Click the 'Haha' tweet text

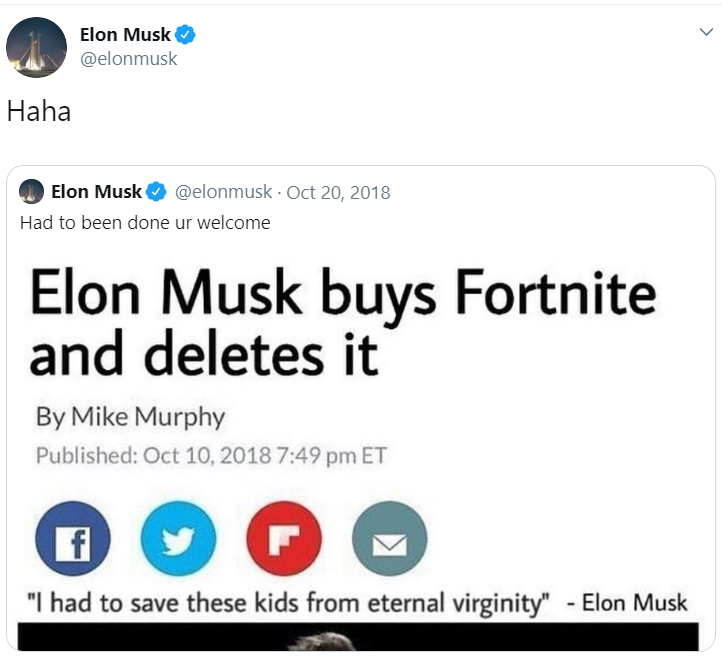pyautogui.click(x=39, y=111)
